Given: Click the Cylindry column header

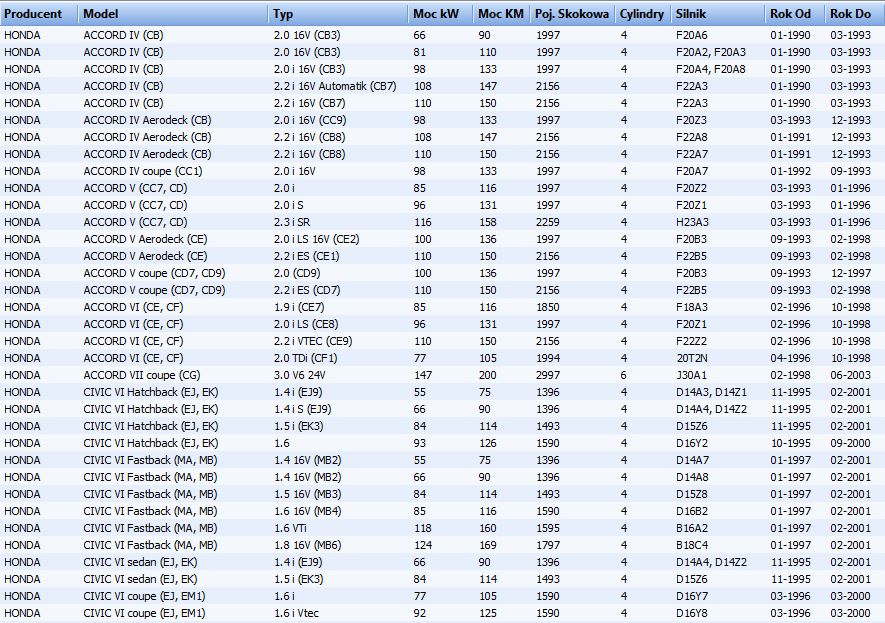Looking at the screenshot, I should click(642, 14).
